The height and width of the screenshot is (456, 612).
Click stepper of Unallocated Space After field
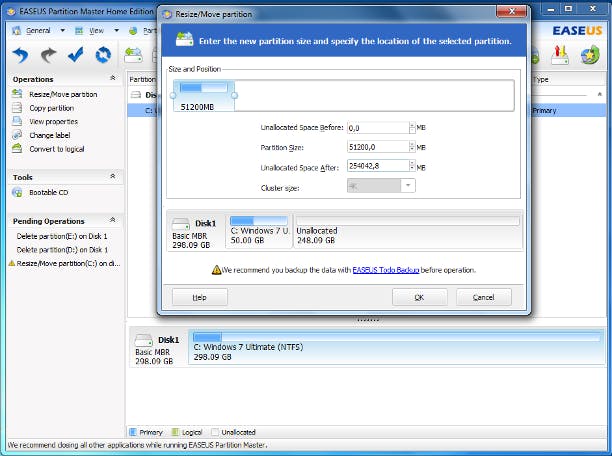point(412,166)
